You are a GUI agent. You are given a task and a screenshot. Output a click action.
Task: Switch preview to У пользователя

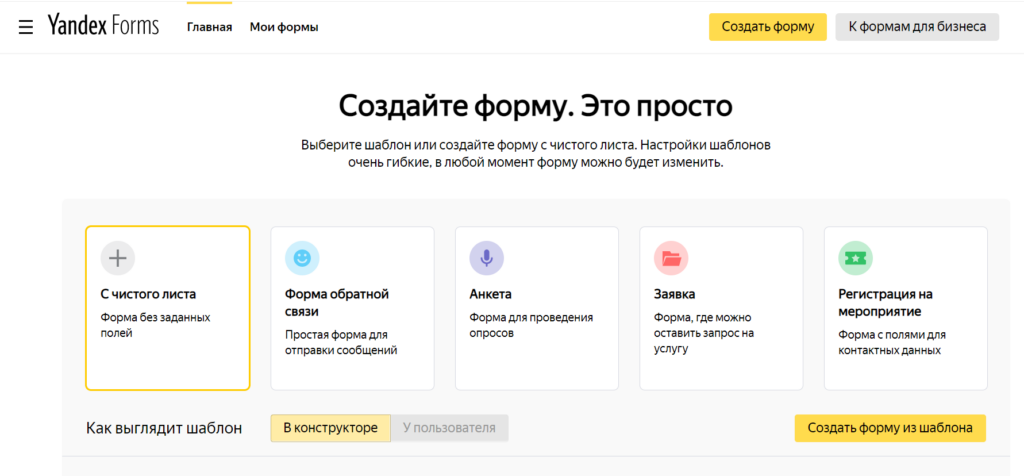tap(449, 428)
